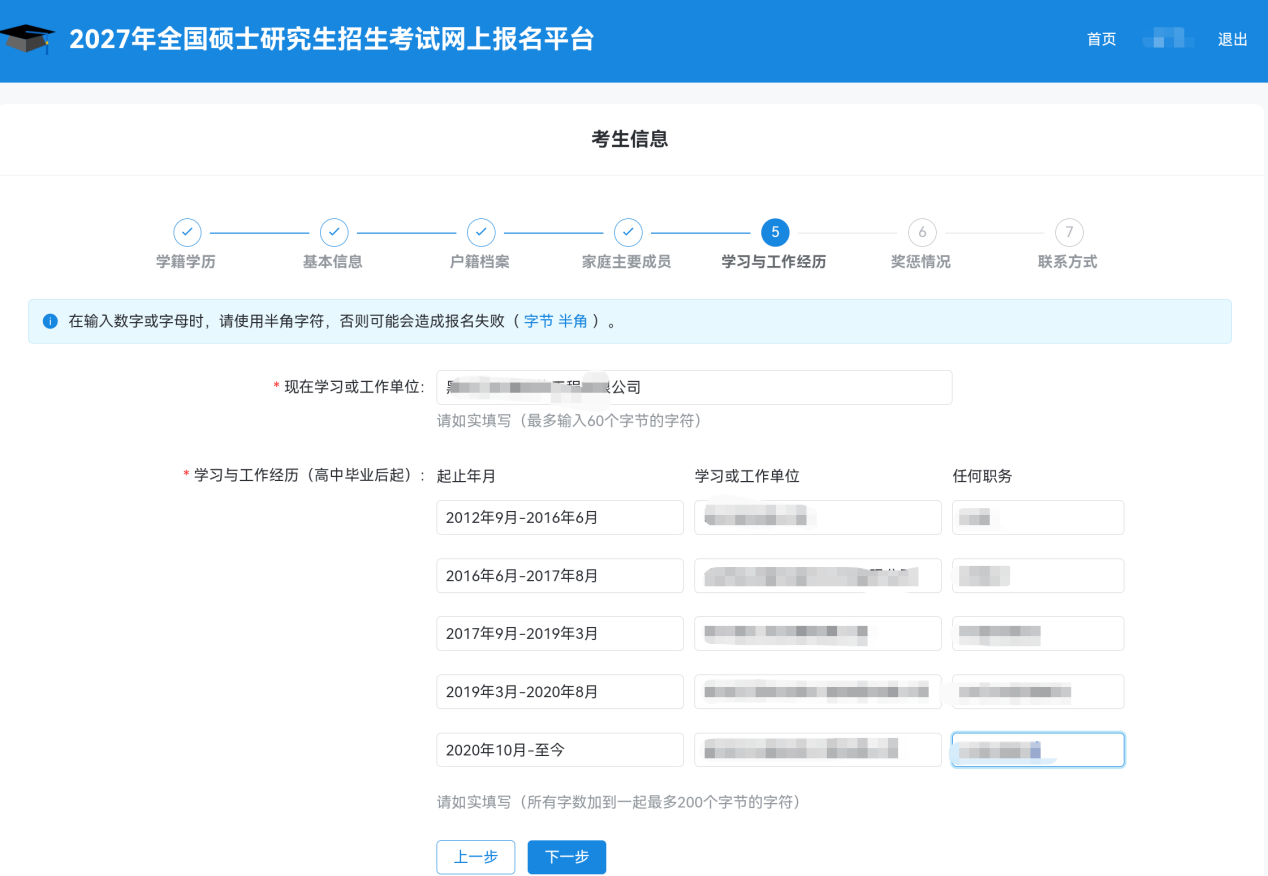Click 退出 to log out
Image resolution: width=1268 pixels, height=876 pixels.
tap(1233, 39)
